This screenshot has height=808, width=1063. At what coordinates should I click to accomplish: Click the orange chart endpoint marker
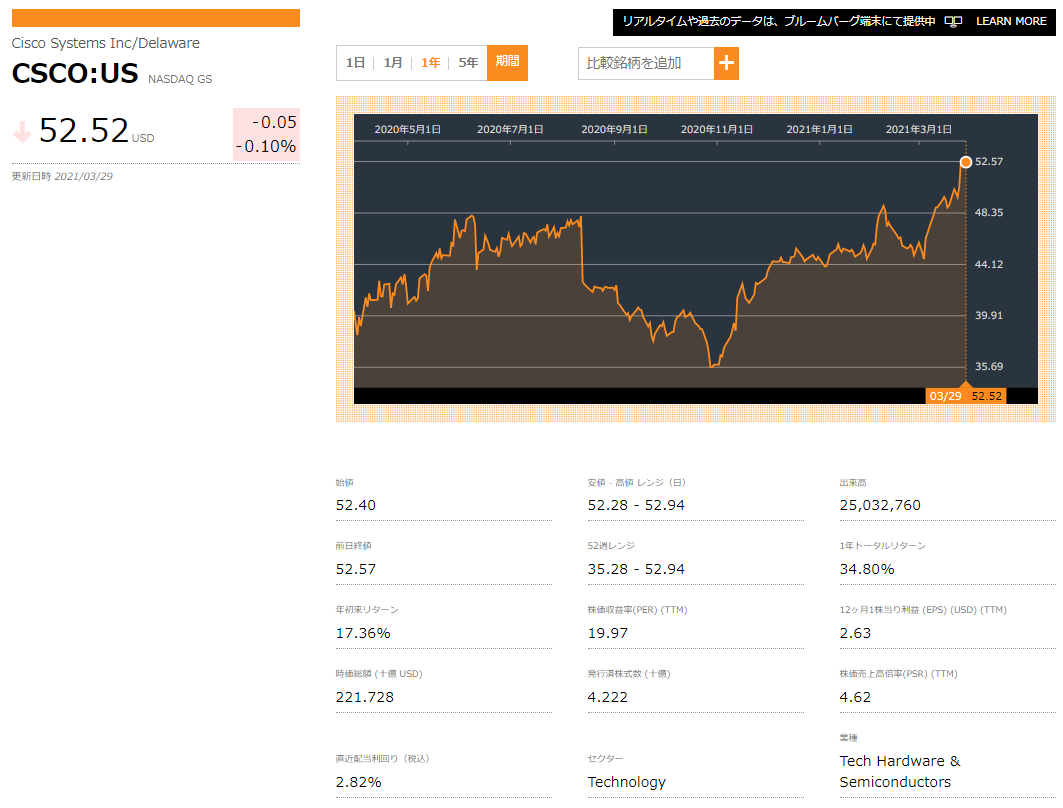(965, 161)
